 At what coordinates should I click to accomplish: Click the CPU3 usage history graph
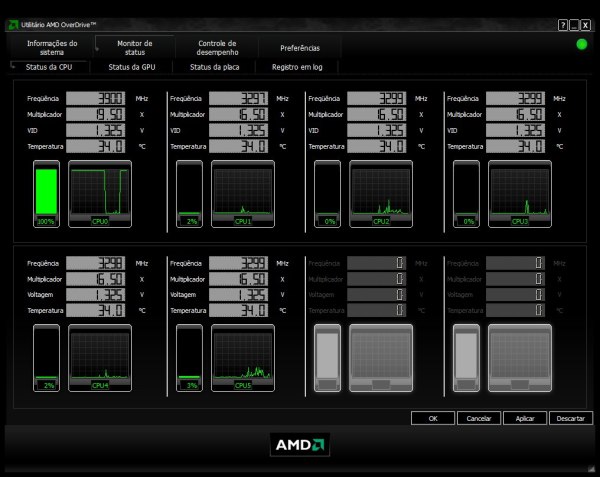520,194
